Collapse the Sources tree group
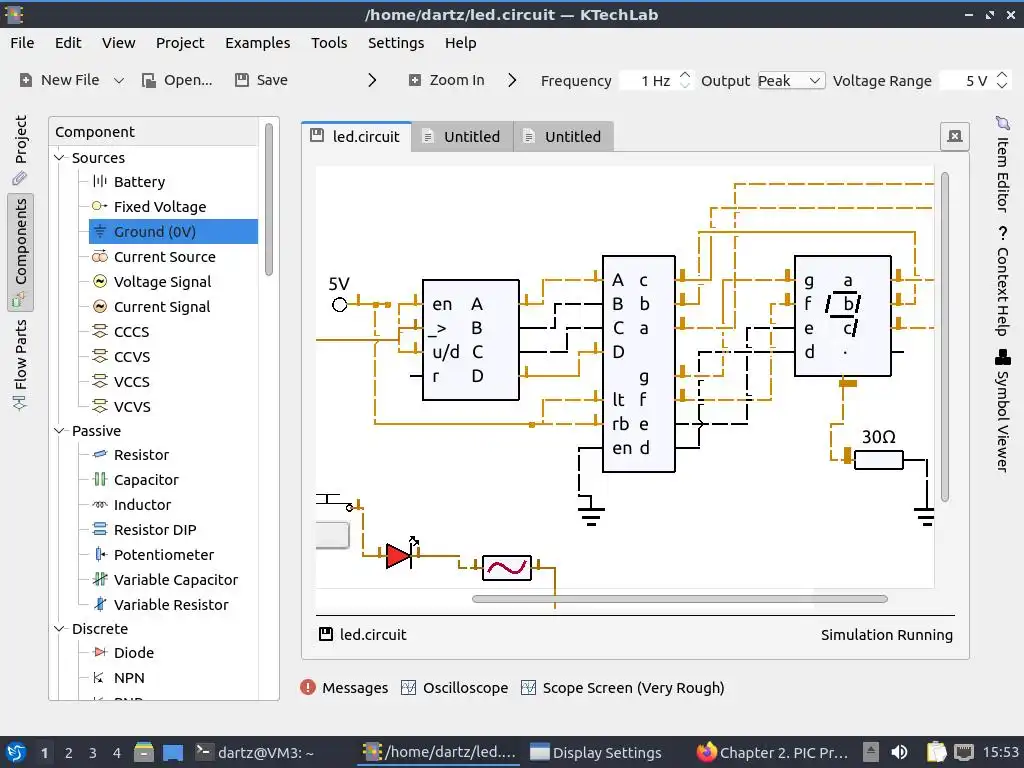1024x768 pixels. [59, 157]
